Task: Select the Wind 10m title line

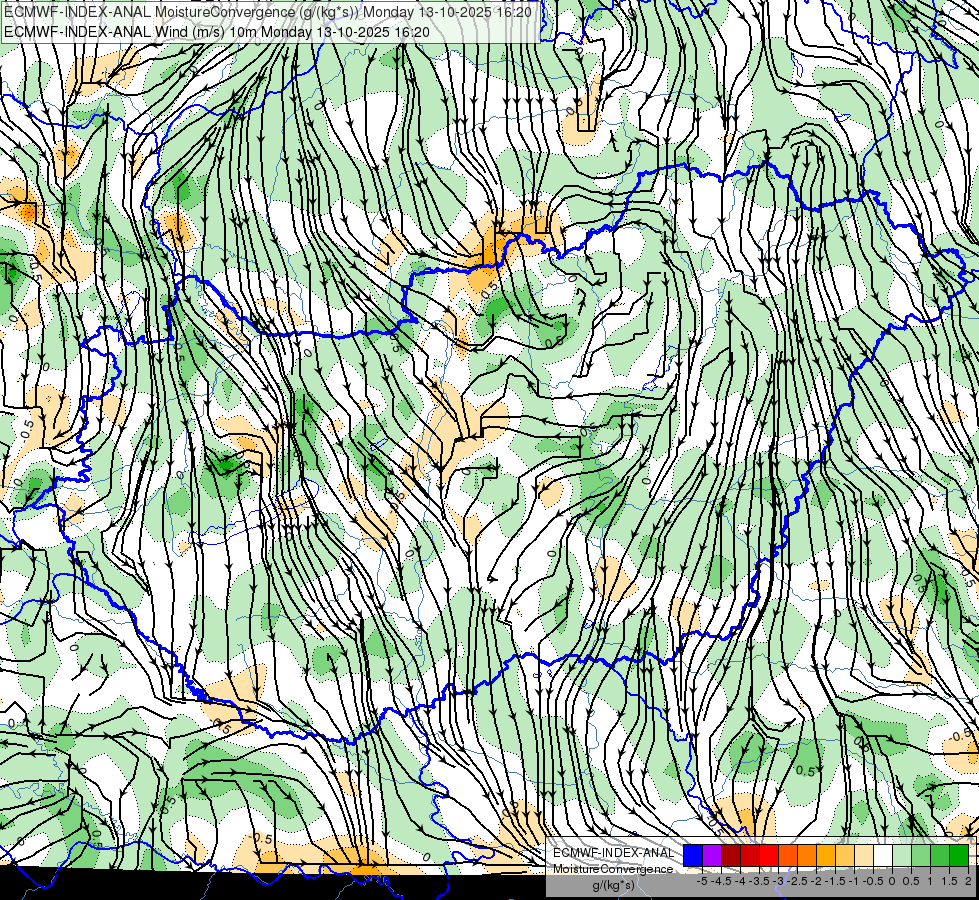Action: pos(217,32)
